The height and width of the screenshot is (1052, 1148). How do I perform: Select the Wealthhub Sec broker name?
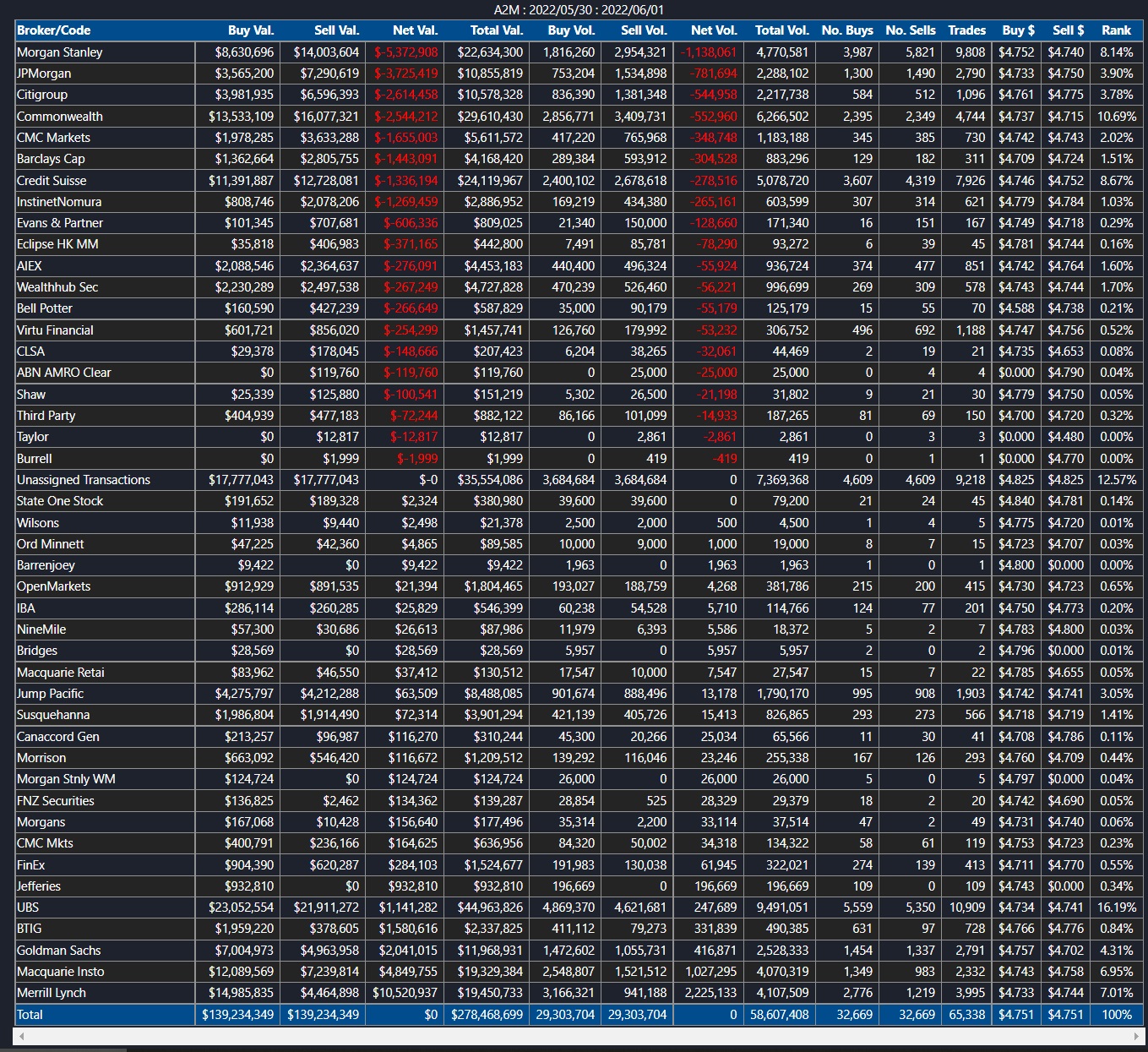pyautogui.click(x=57, y=287)
